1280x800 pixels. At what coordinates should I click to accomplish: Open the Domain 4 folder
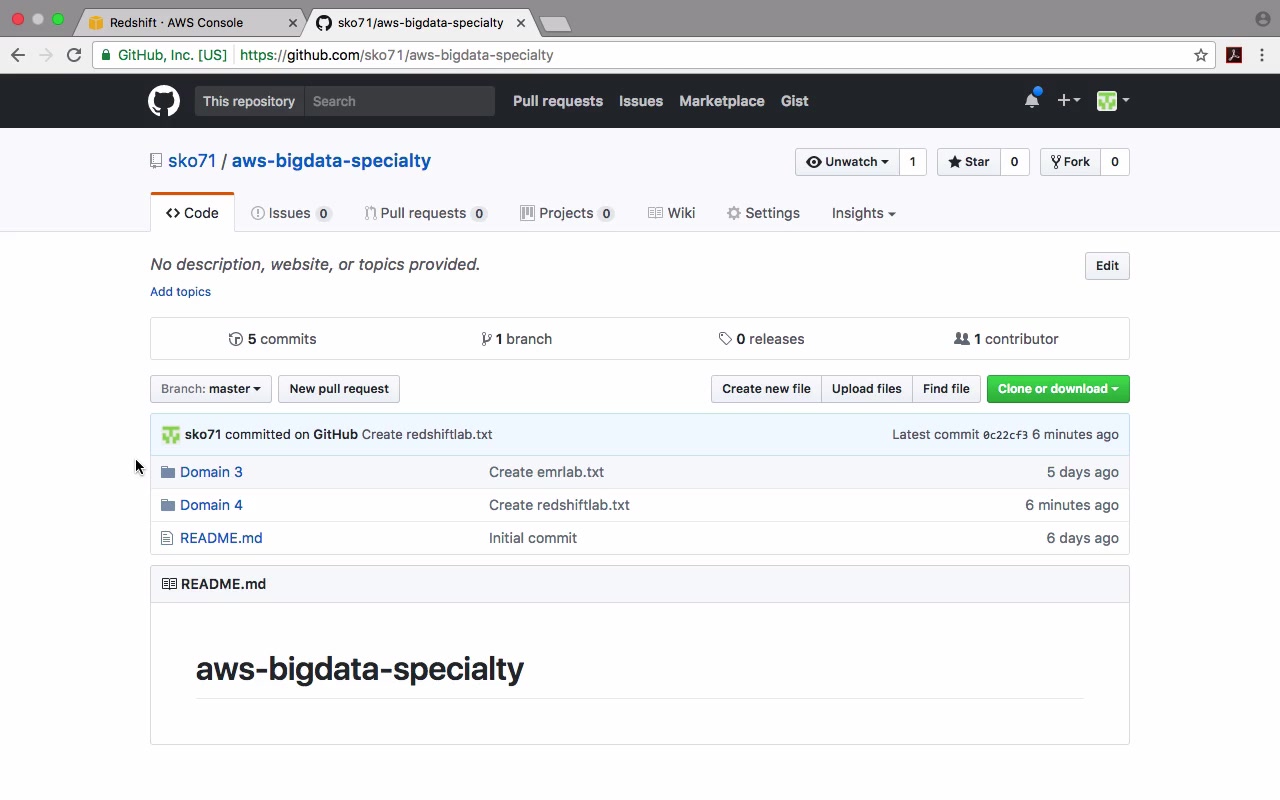pyautogui.click(x=211, y=505)
